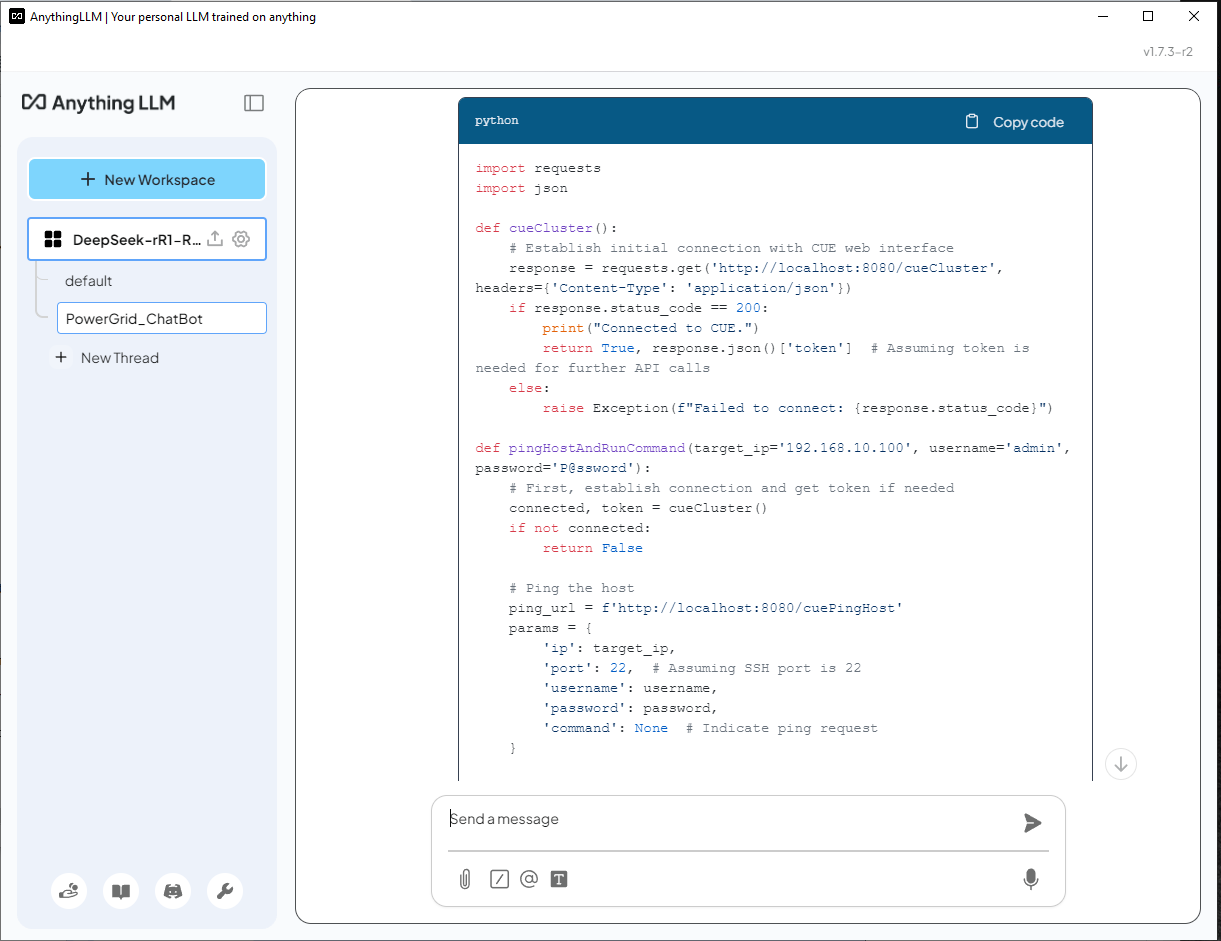Click the 'print("Connected to CUE.")' line
This screenshot has height=941, width=1221.
point(651,328)
